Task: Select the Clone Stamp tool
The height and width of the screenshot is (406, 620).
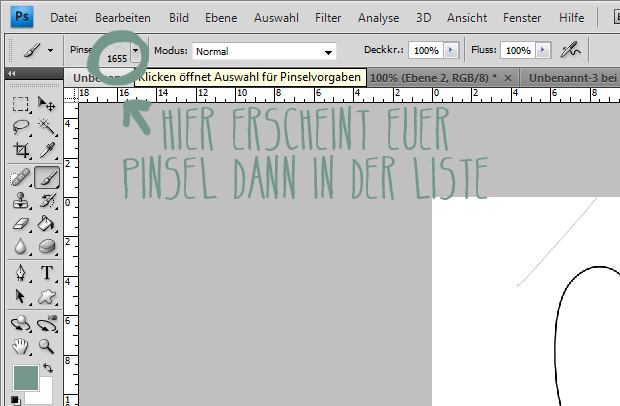Action: coord(20,200)
